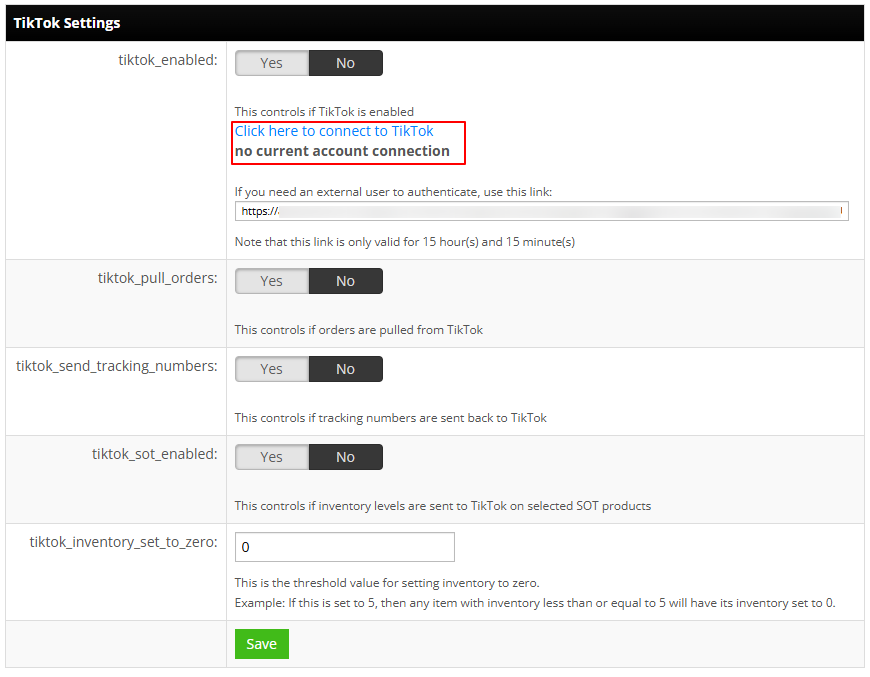Turn tiktok_sot_enabled to Yes

[272, 457]
